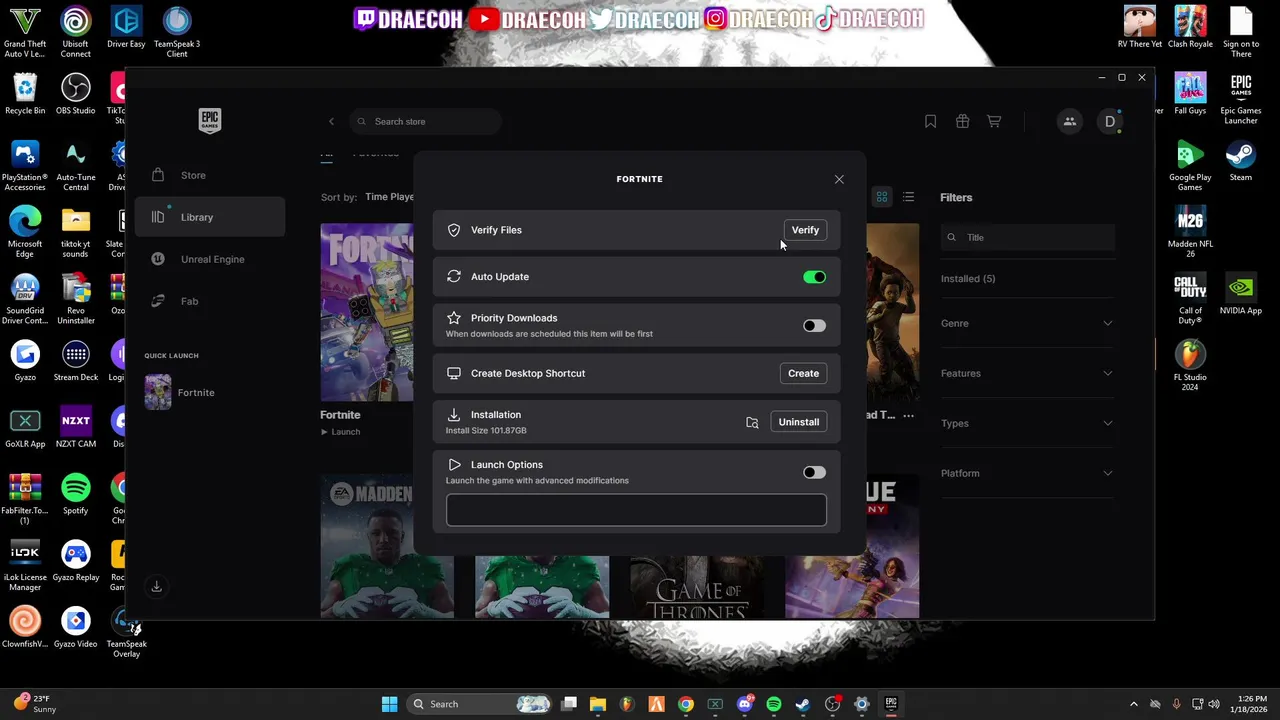Open the Store section in sidebar
The height and width of the screenshot is (720, 1280).
click(210, 175)
